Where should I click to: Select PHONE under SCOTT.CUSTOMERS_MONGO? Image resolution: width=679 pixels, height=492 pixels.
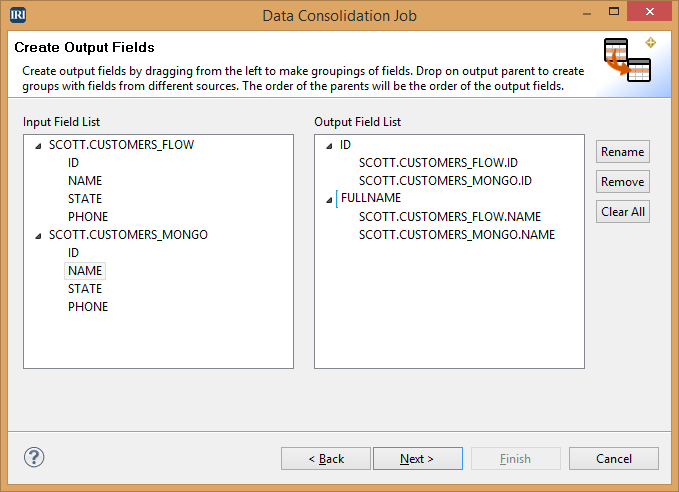coord(88,307)
